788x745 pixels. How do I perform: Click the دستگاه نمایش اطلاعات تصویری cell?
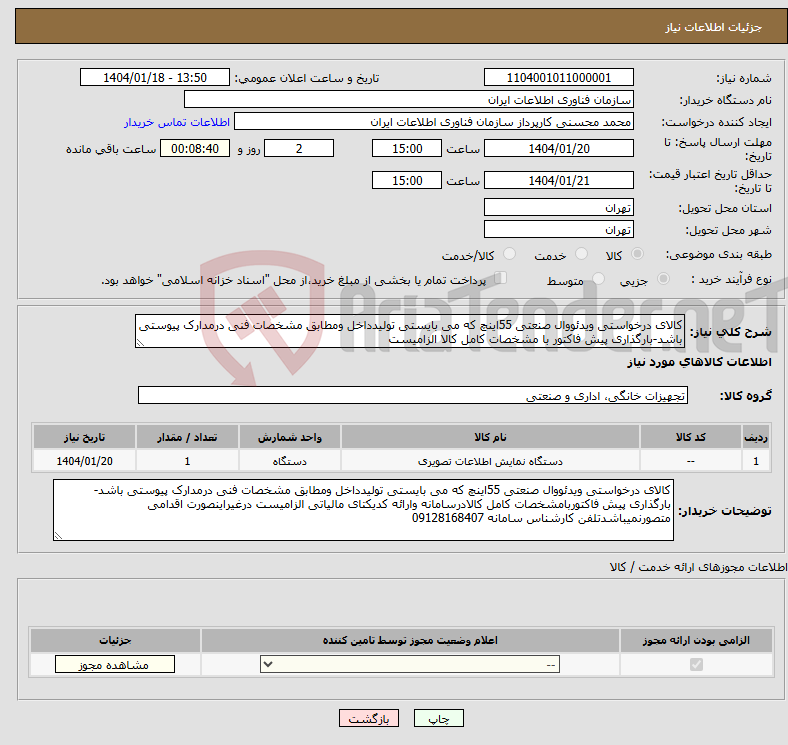coord(490,461)
